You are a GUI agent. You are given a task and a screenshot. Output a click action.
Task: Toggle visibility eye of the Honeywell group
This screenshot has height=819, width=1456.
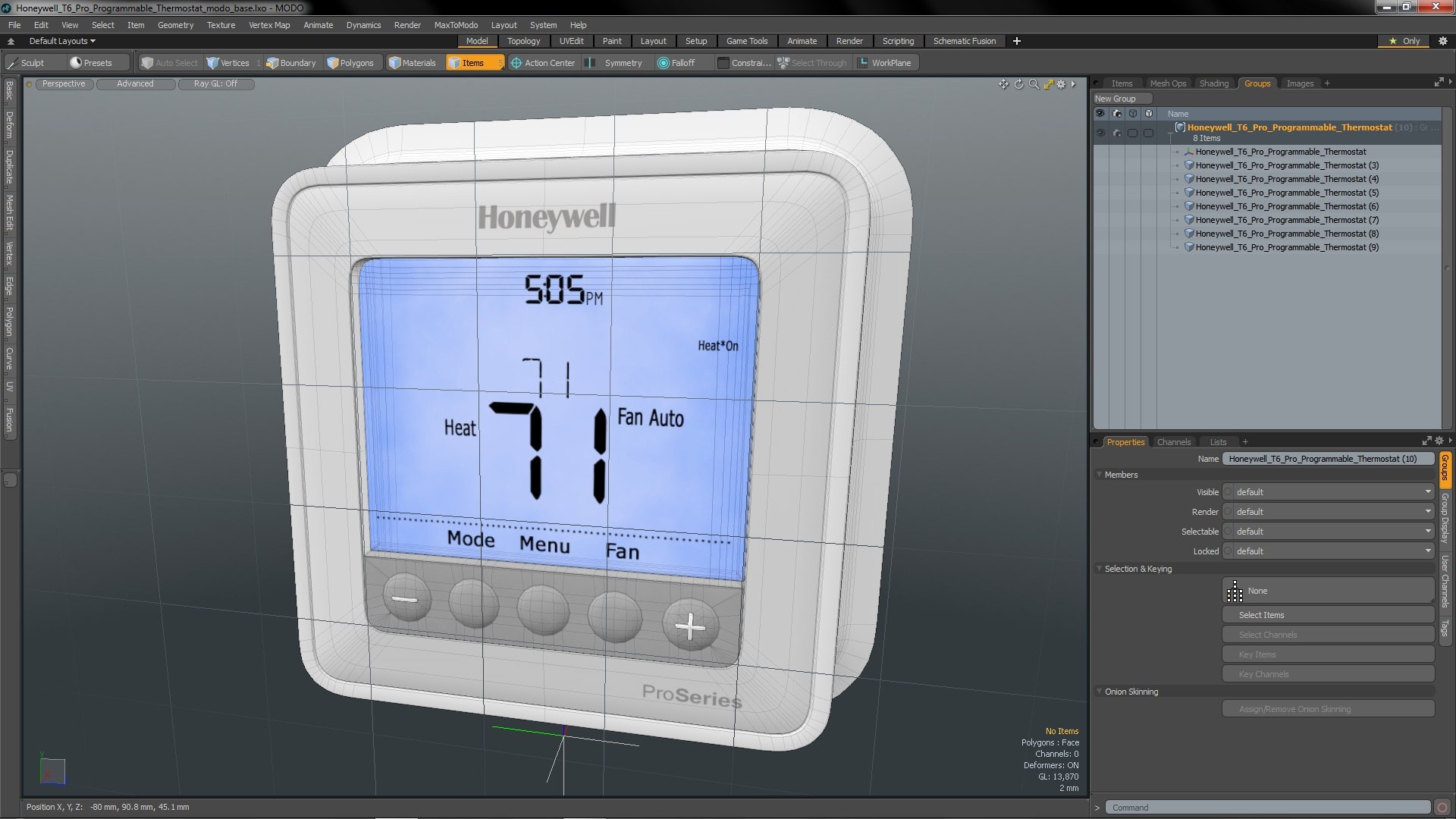[1100, 133]
